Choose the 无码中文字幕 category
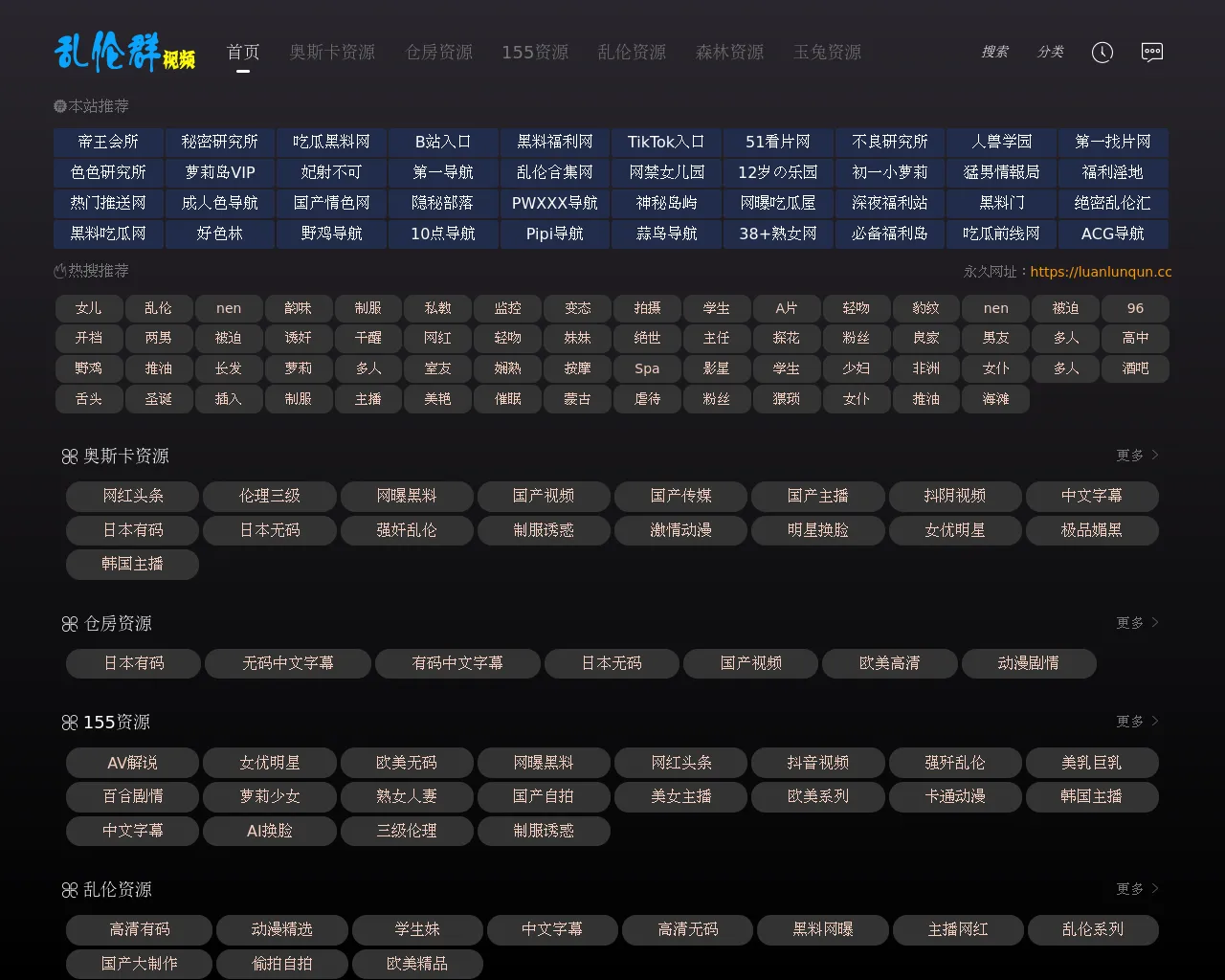 (288, 663)
